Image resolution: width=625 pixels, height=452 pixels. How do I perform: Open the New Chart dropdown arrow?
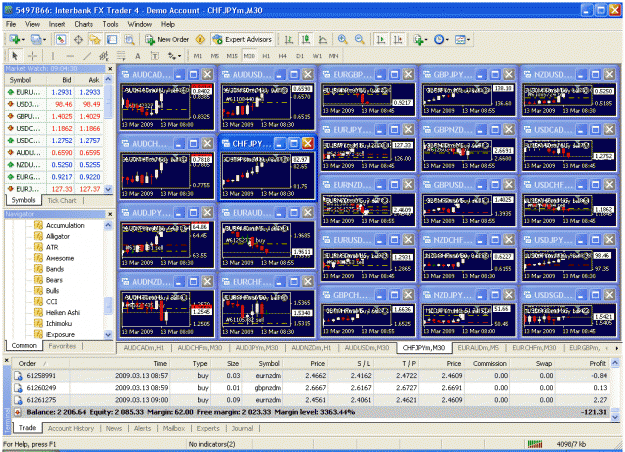(23, 39)
